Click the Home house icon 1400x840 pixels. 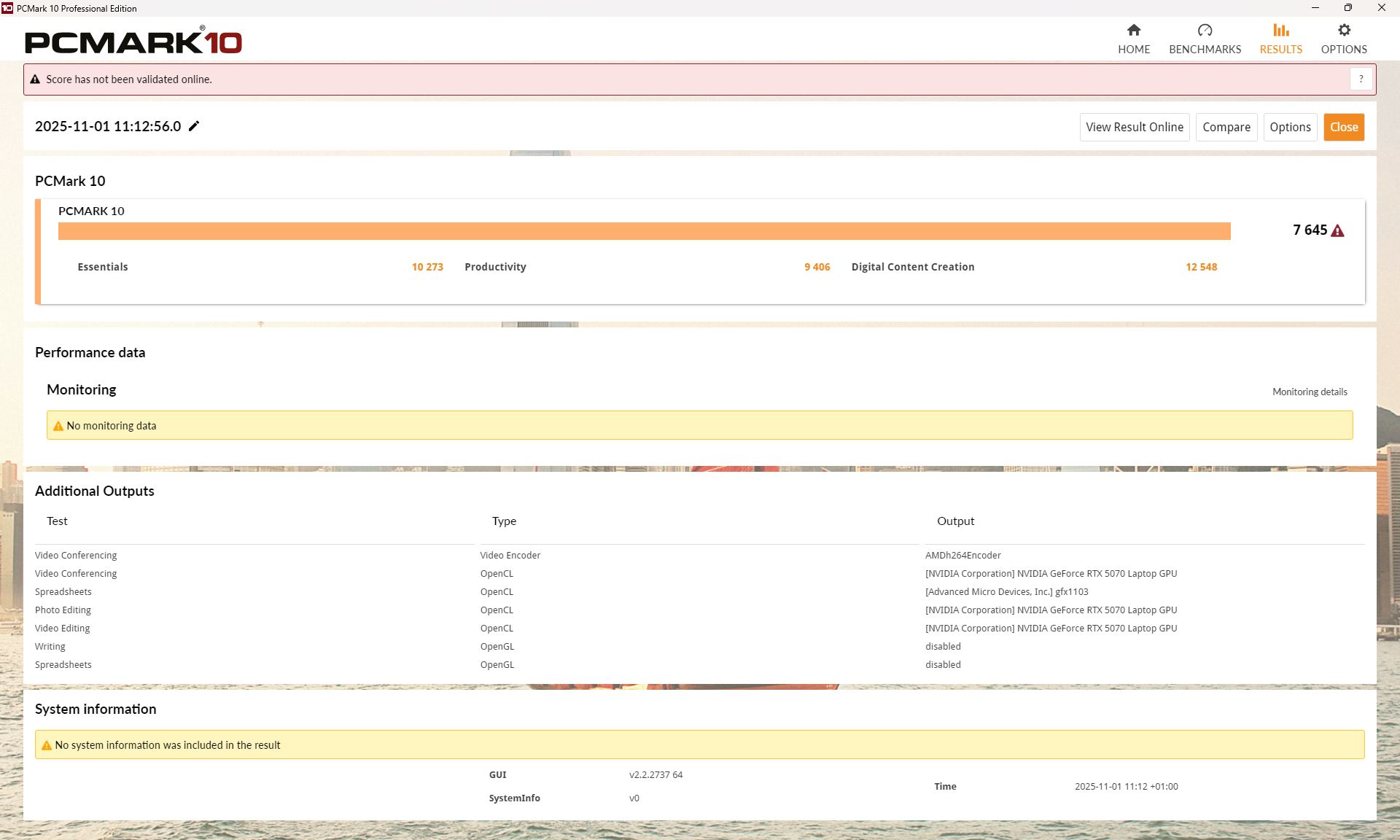click(x=1133, y=30)
